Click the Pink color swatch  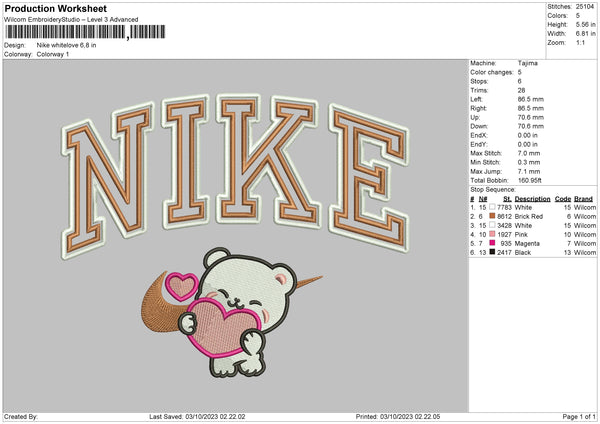click(492, 234)
